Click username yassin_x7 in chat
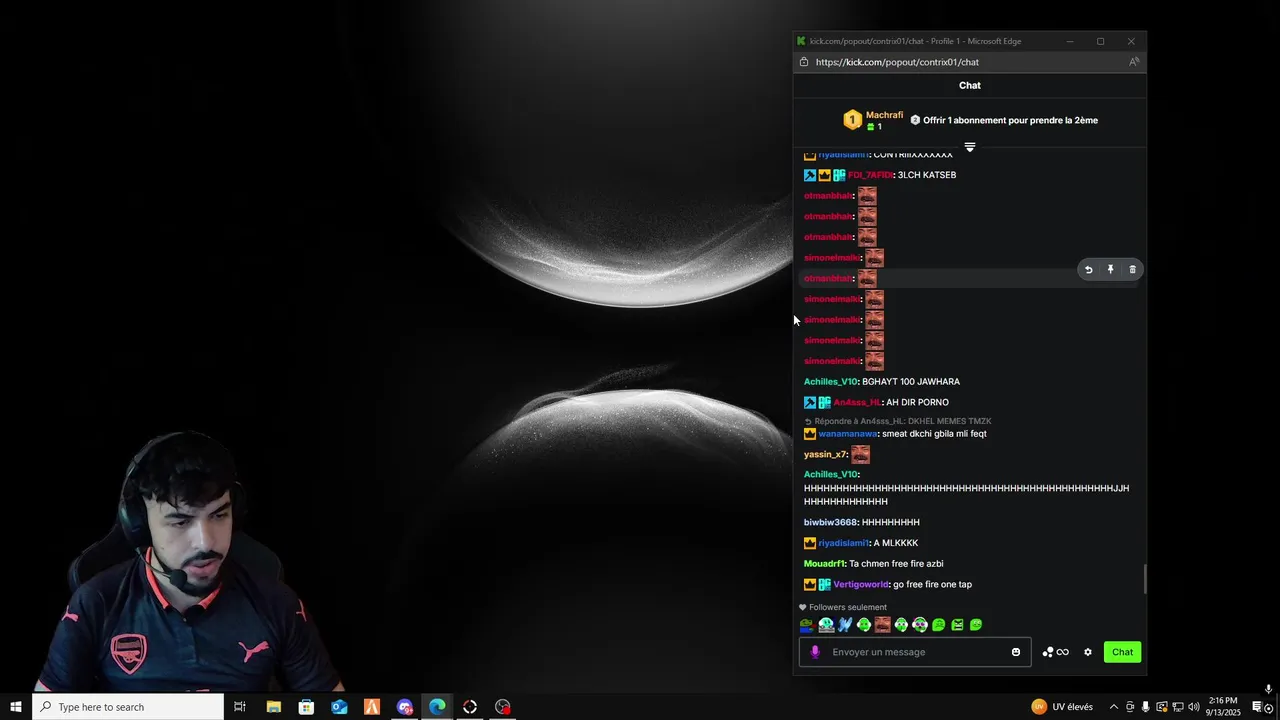This screenshot has width=1280, height=720. point(825,455)
